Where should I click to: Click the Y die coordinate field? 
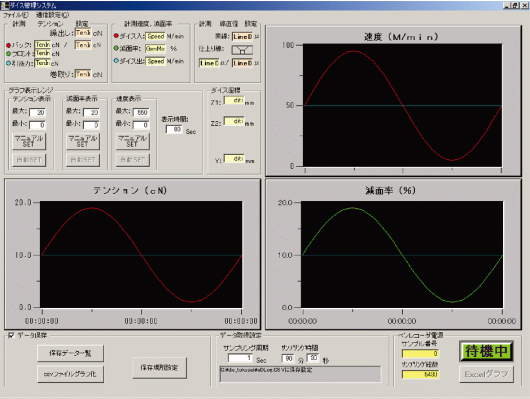click(234, 159)
